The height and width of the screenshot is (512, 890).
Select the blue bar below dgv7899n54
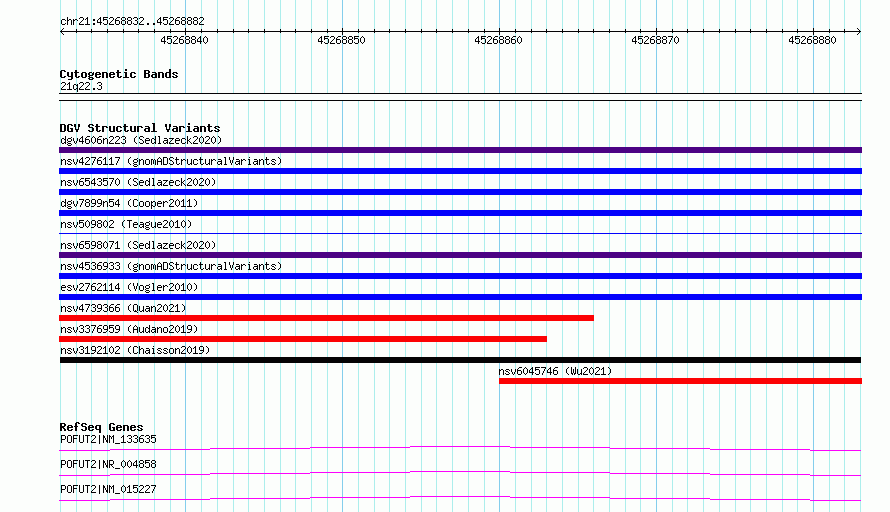(460, 213)
